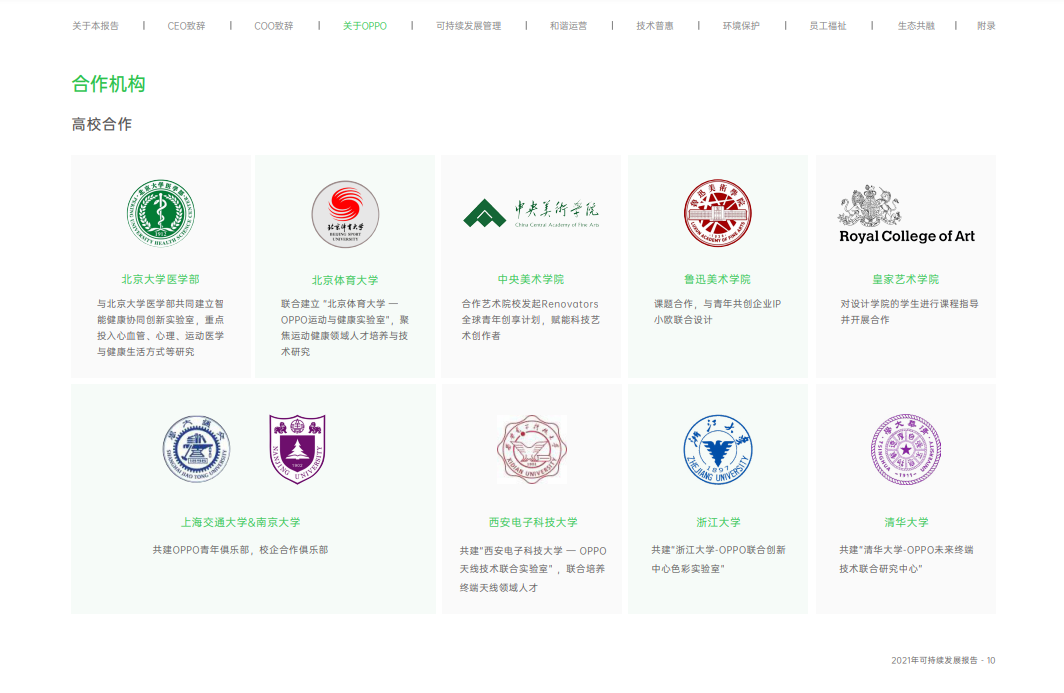
Task: Select the highlighted 关于OPPO tab
Action: point(365,26)
